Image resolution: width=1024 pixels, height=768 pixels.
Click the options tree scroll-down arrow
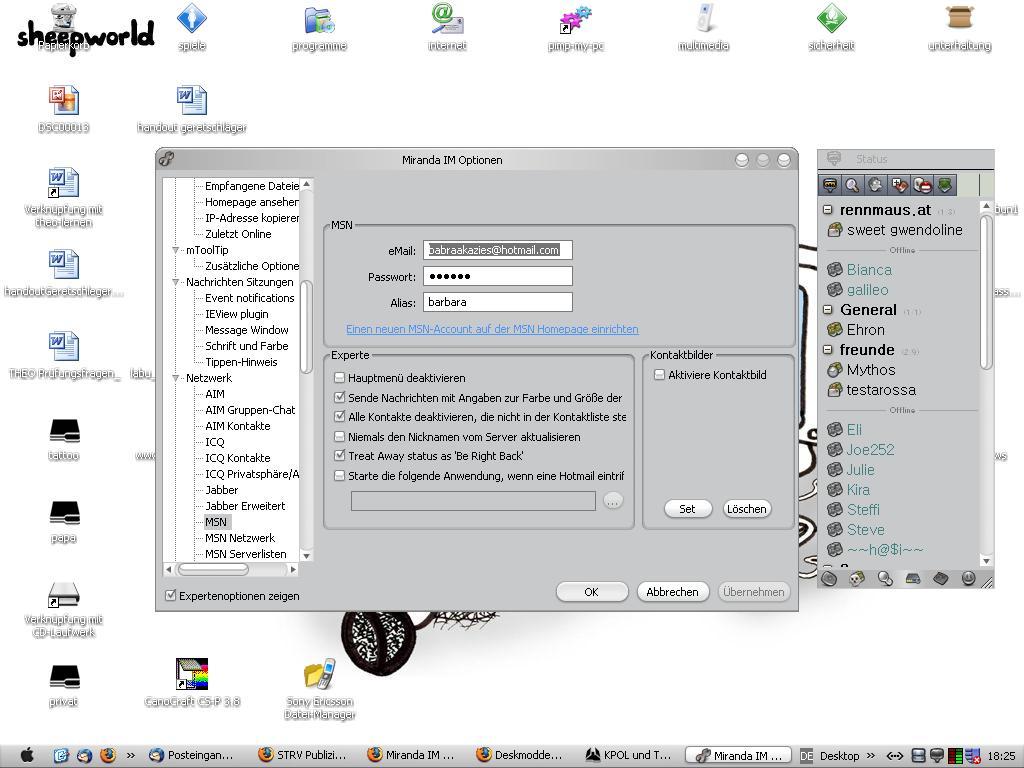click(306, 556)
